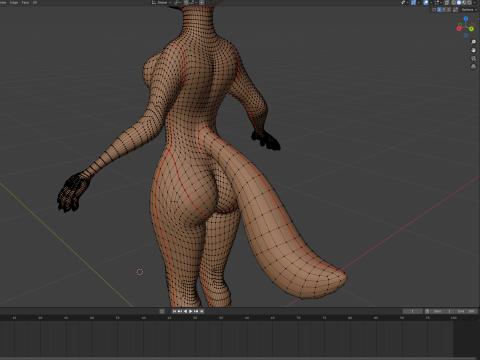Jump to the timeline start frame
This screenshot has height=360, width=480.
click(174, 311)
